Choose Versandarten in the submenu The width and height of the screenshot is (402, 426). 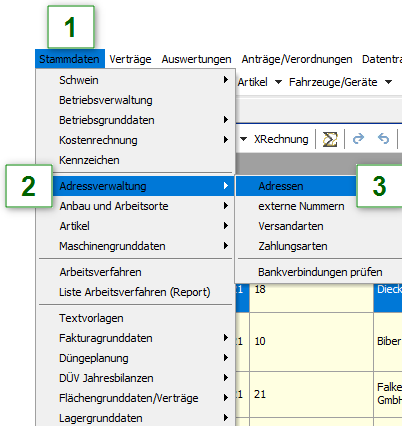pyautogui.click(x=319, y=226)
